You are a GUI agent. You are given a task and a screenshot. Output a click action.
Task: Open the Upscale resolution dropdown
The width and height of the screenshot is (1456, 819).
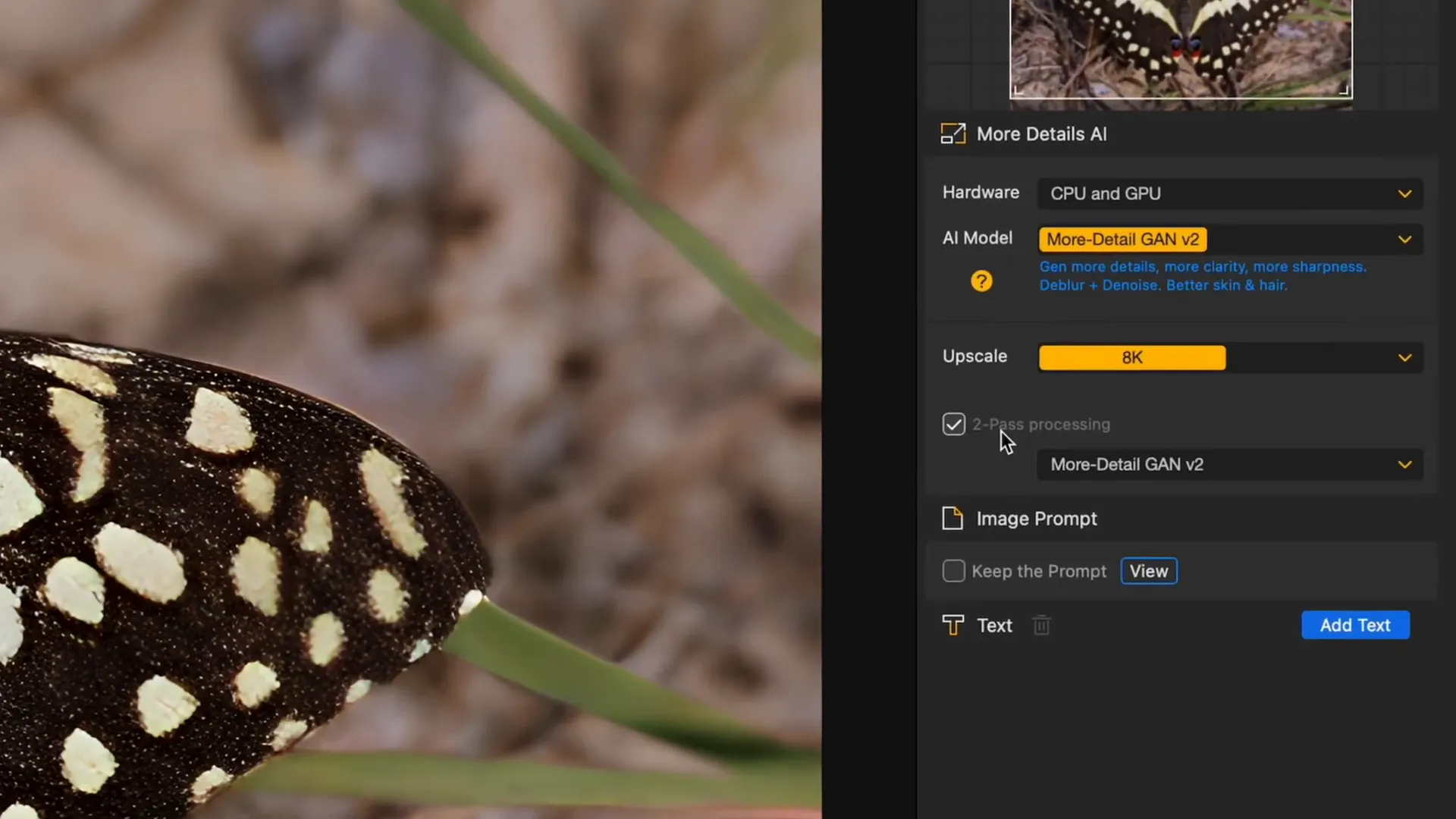(1404, 357)
